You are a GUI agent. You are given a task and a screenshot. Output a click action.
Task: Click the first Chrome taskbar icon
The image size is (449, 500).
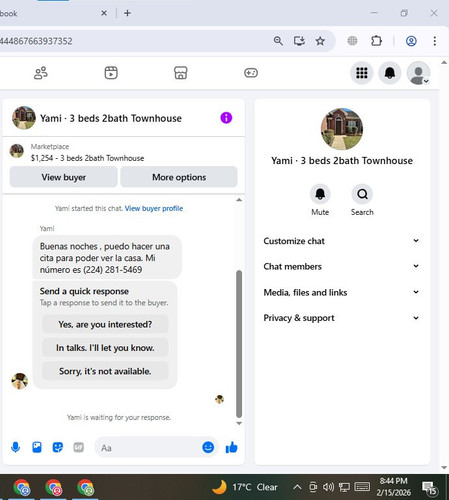click(22, 487)
